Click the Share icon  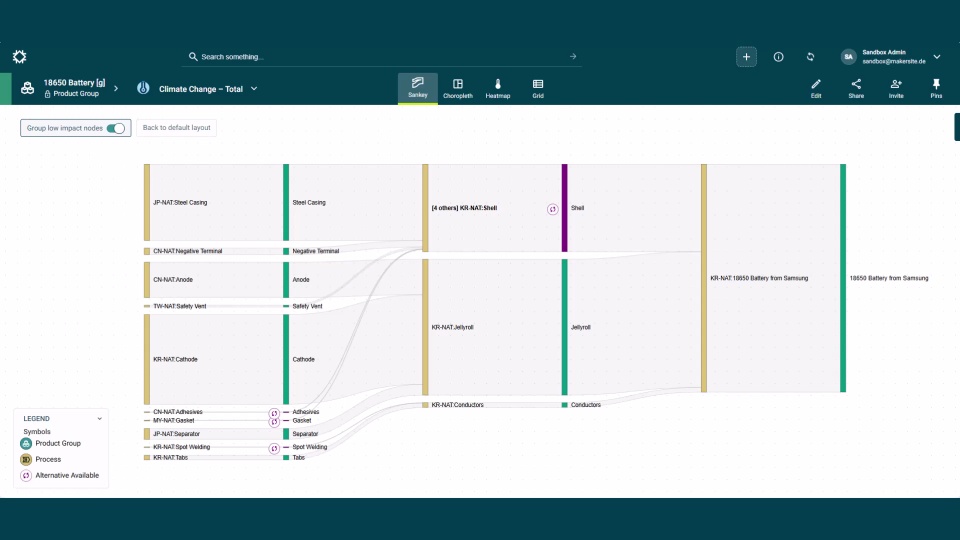856,88
